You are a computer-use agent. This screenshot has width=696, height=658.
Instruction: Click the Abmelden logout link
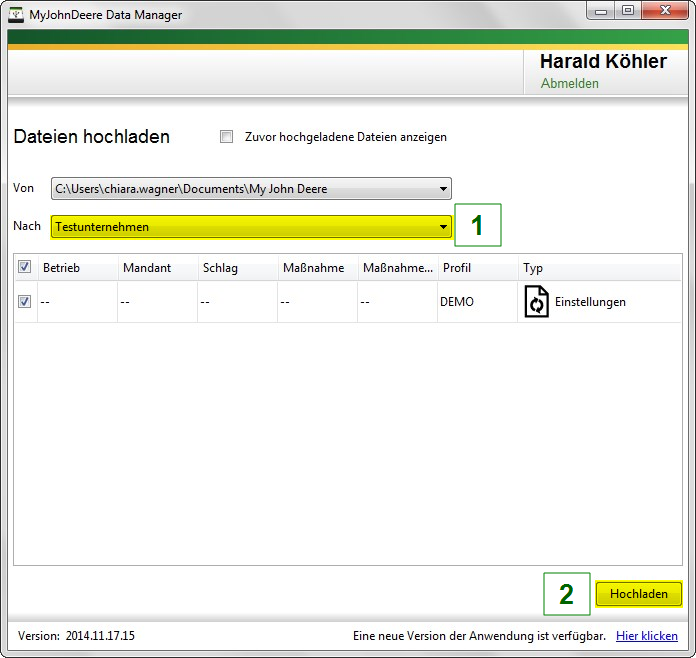tap(569, 83)
